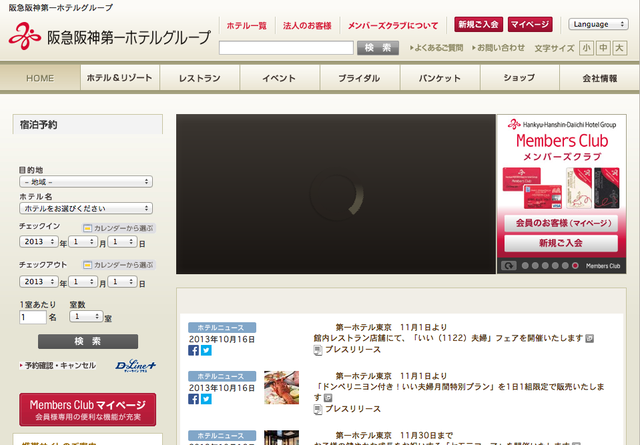Open the ドンペリニヨン付き特別プラン news headline

click(x=458, y=387)
